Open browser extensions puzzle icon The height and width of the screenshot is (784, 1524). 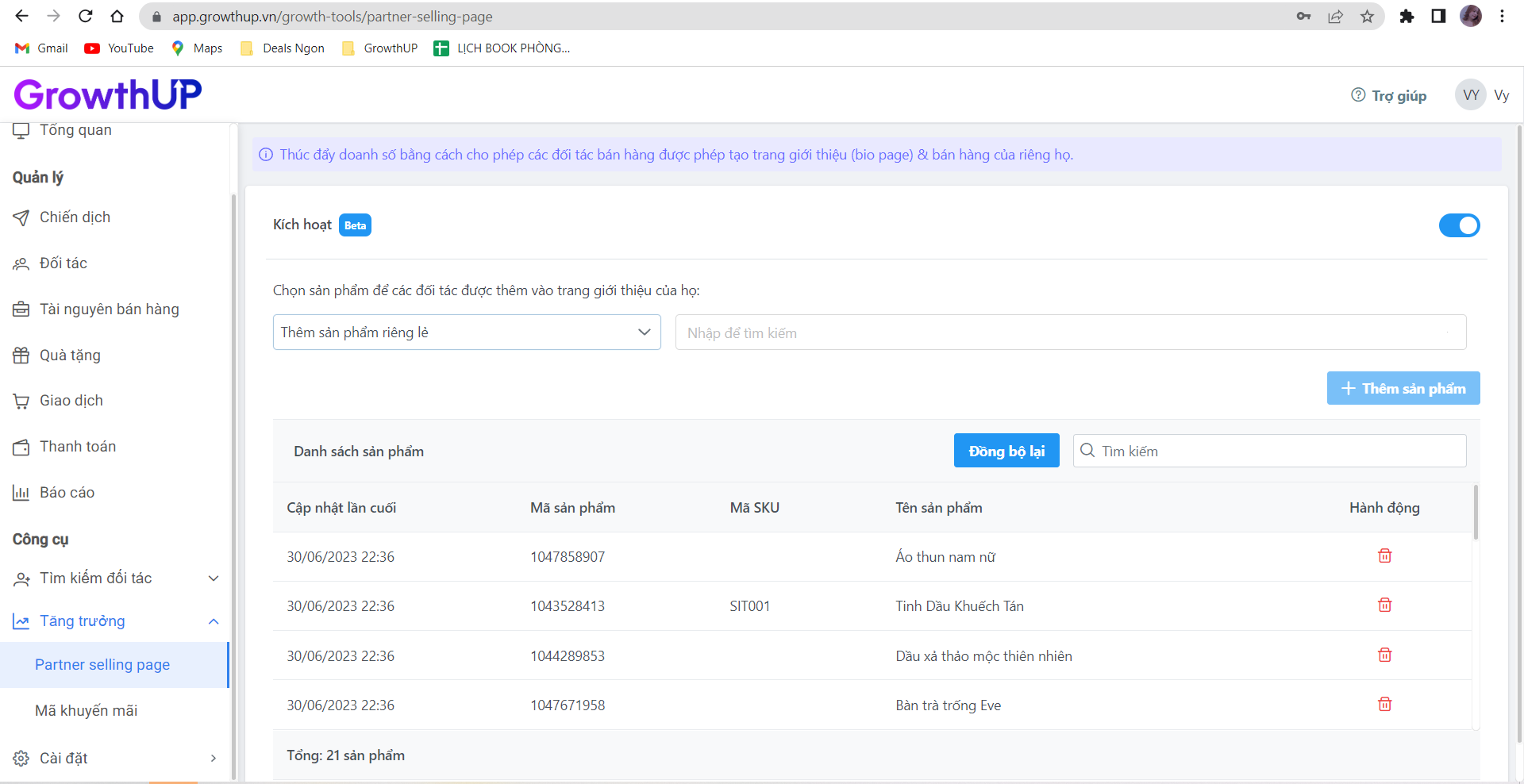pos(1407,17)
